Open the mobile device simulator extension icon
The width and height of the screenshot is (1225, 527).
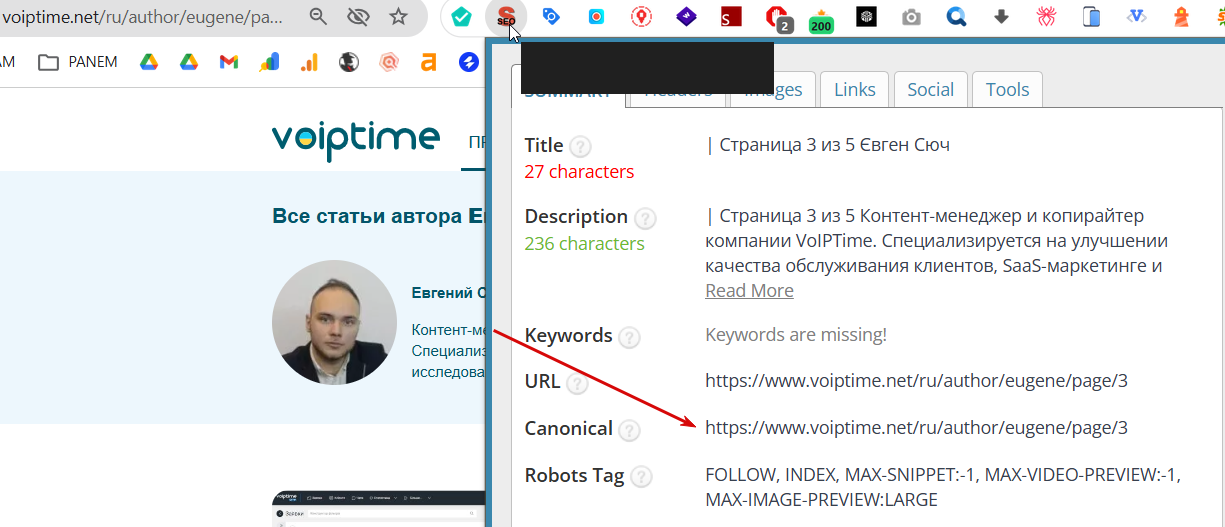(x=1092, y=16)
